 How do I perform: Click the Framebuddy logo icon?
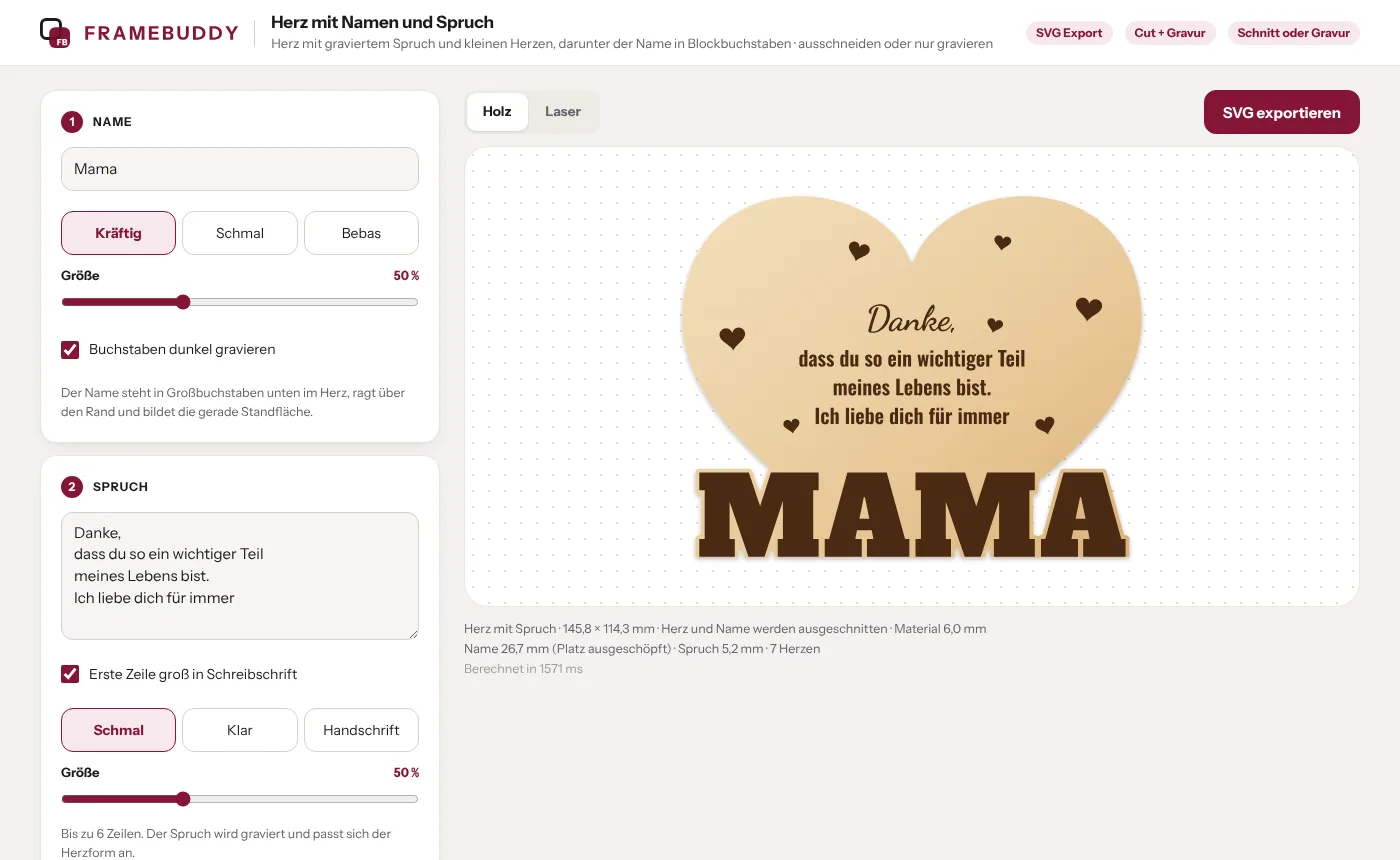click(x=54, y=33)
